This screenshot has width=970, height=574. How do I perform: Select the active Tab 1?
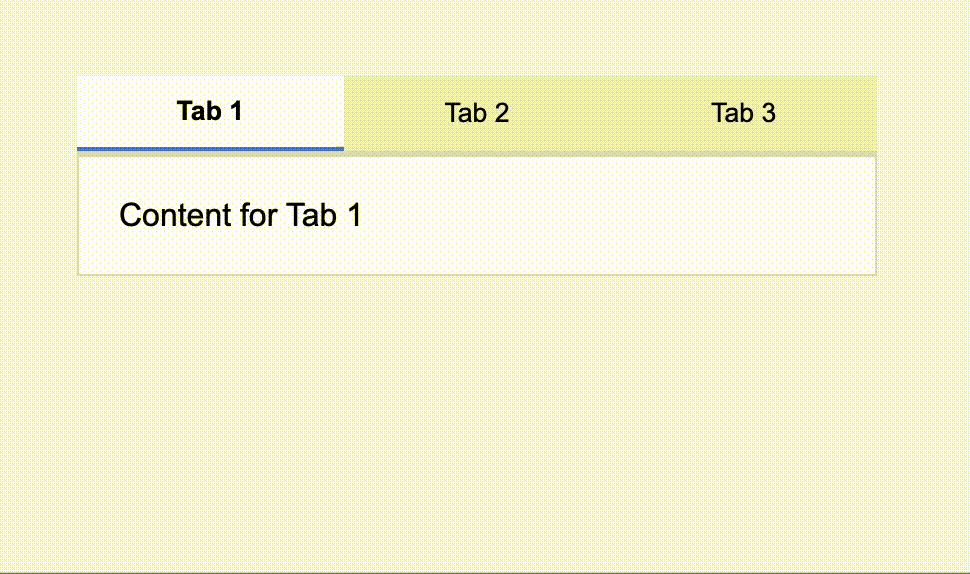click(x=210, y=113)
